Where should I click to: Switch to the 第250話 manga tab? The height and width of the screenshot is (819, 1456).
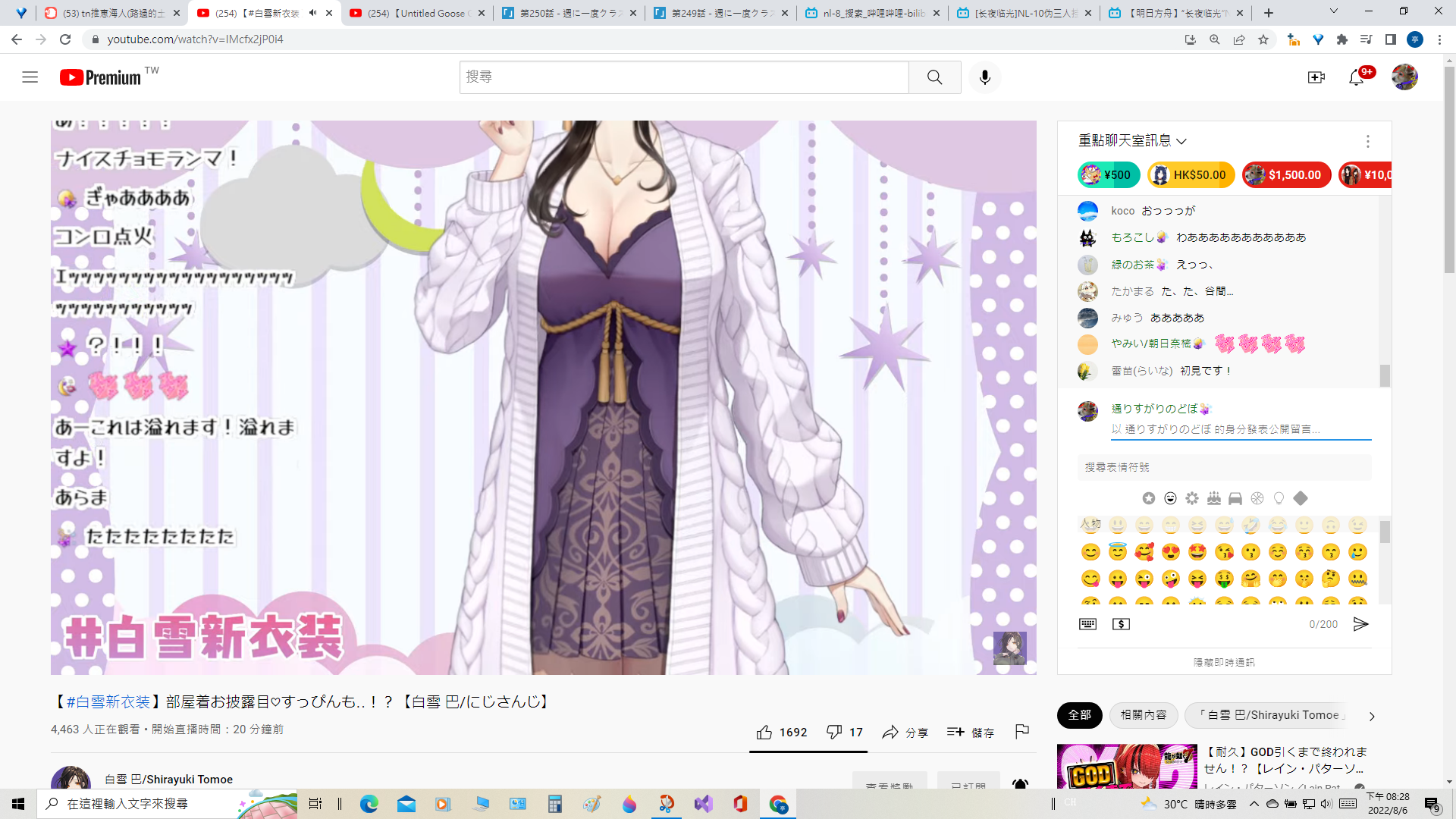point(569,13)
